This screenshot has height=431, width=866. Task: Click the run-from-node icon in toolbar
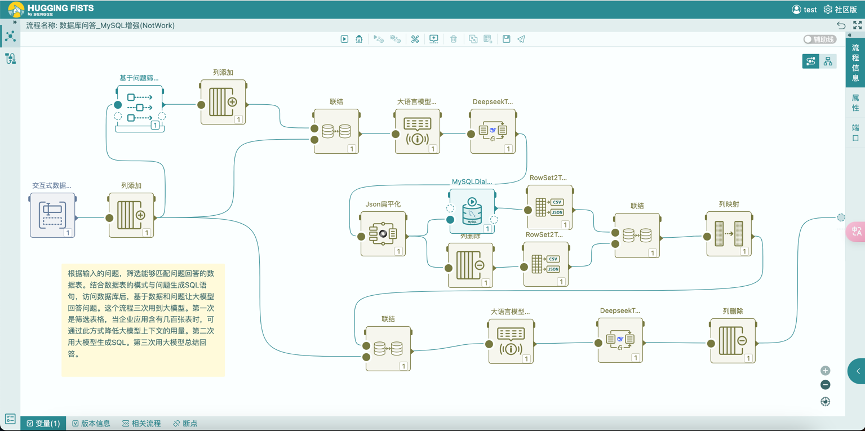(395, 39)
